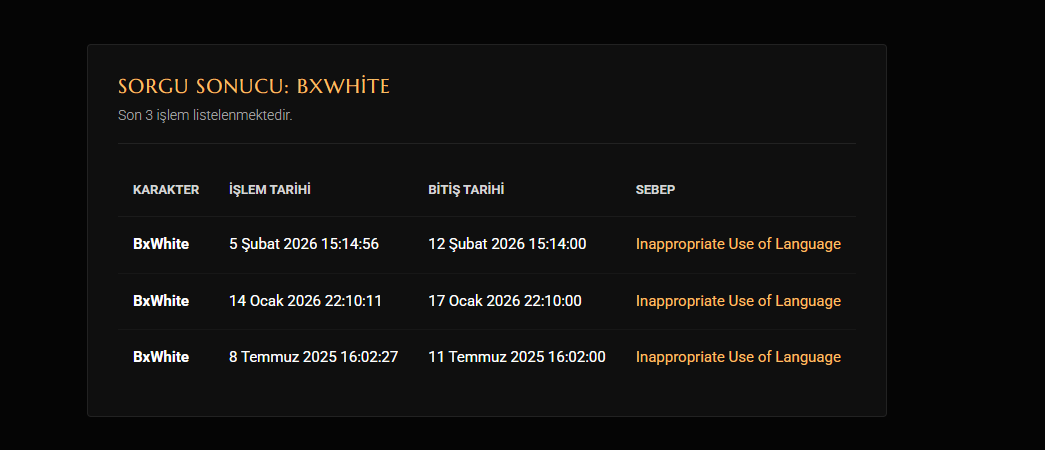Click the 17 Ocak 2026 22:10:00 end date
This screenshot has height=450, width=1045.
[505, 301]
